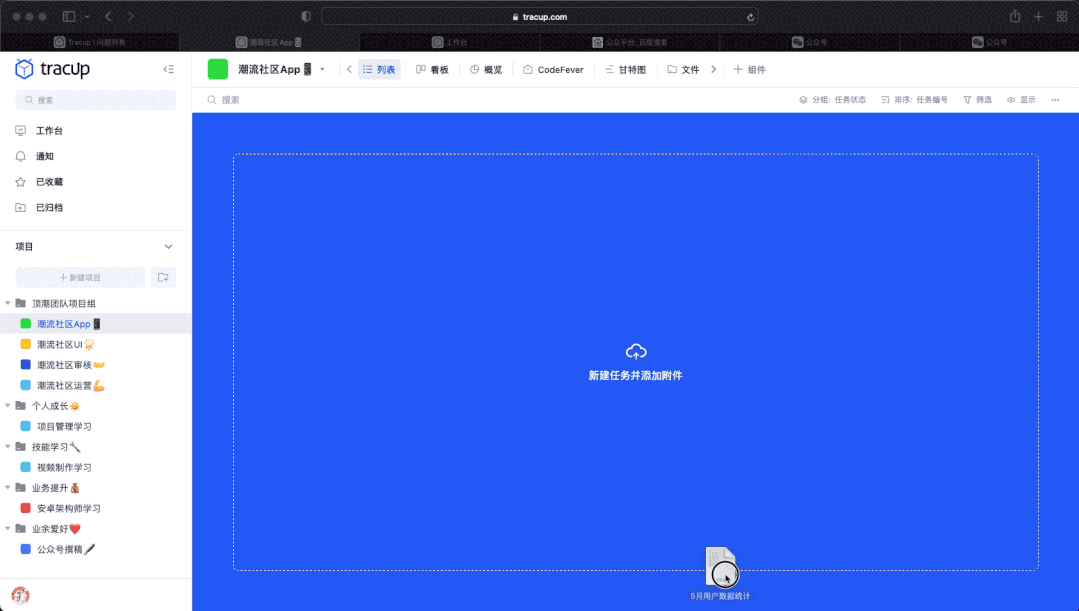
Task: Click the new project folder icon
Action: pos(163,277)
